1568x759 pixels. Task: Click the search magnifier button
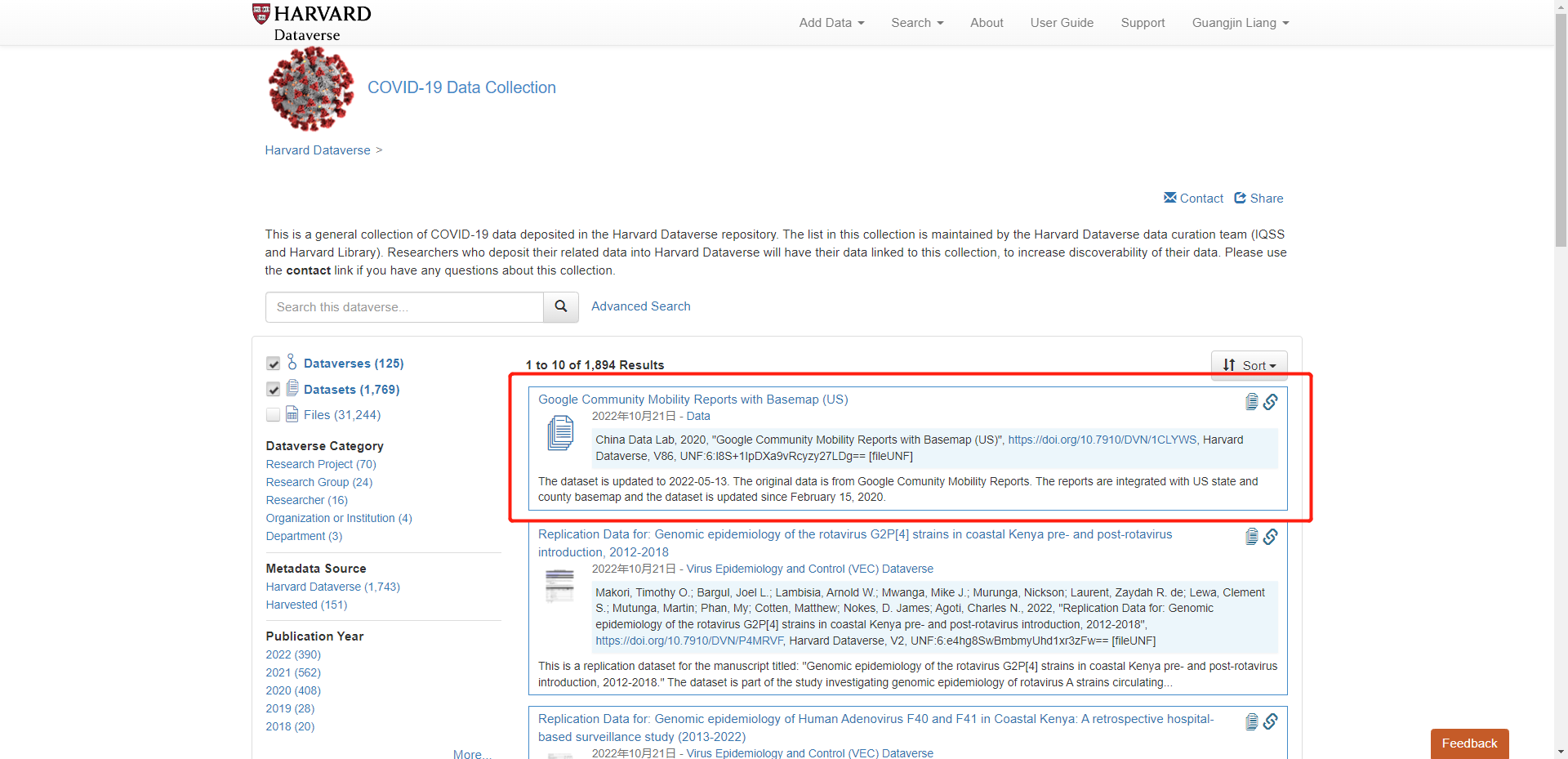(x=561, y=306)
